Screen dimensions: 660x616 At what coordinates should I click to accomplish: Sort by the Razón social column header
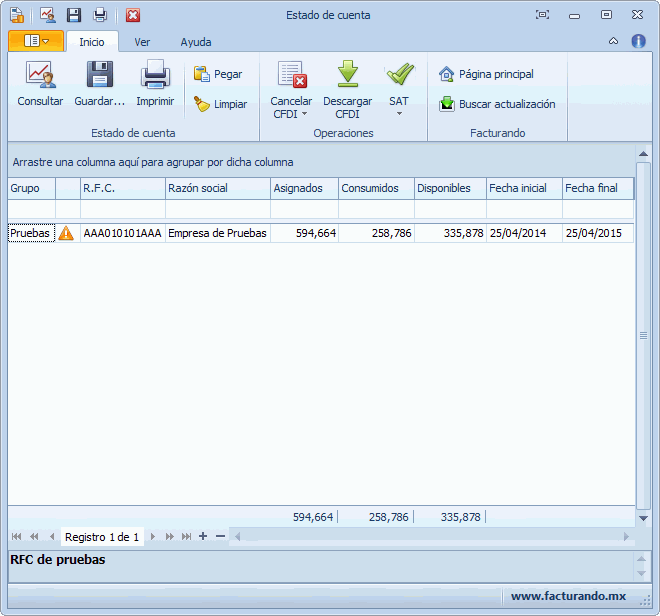tap(218, 188)
